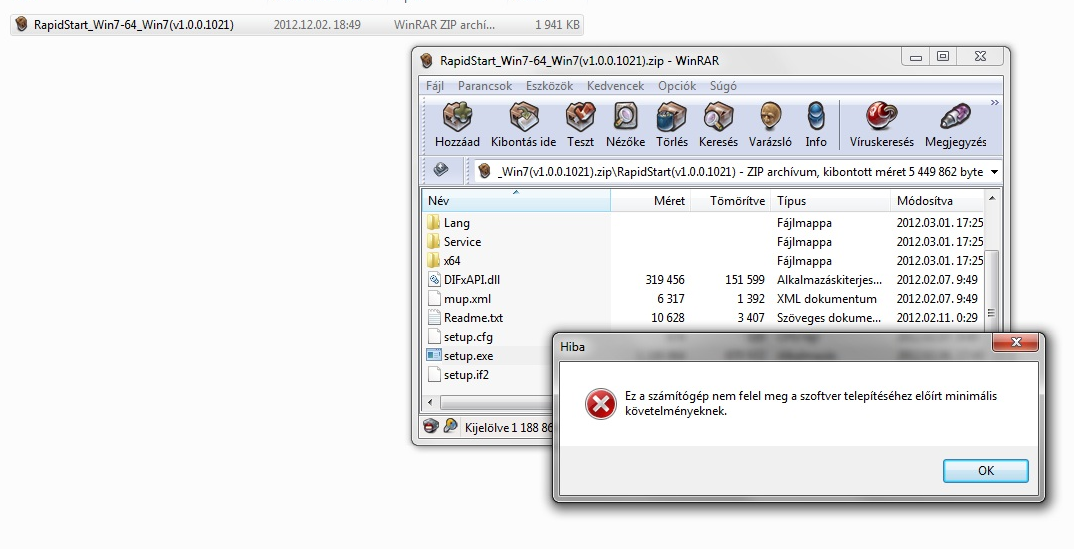This screenshot has height=552, width=1089.
Task: Open Megjegyzés comment tool
Action: click(956, 125)
